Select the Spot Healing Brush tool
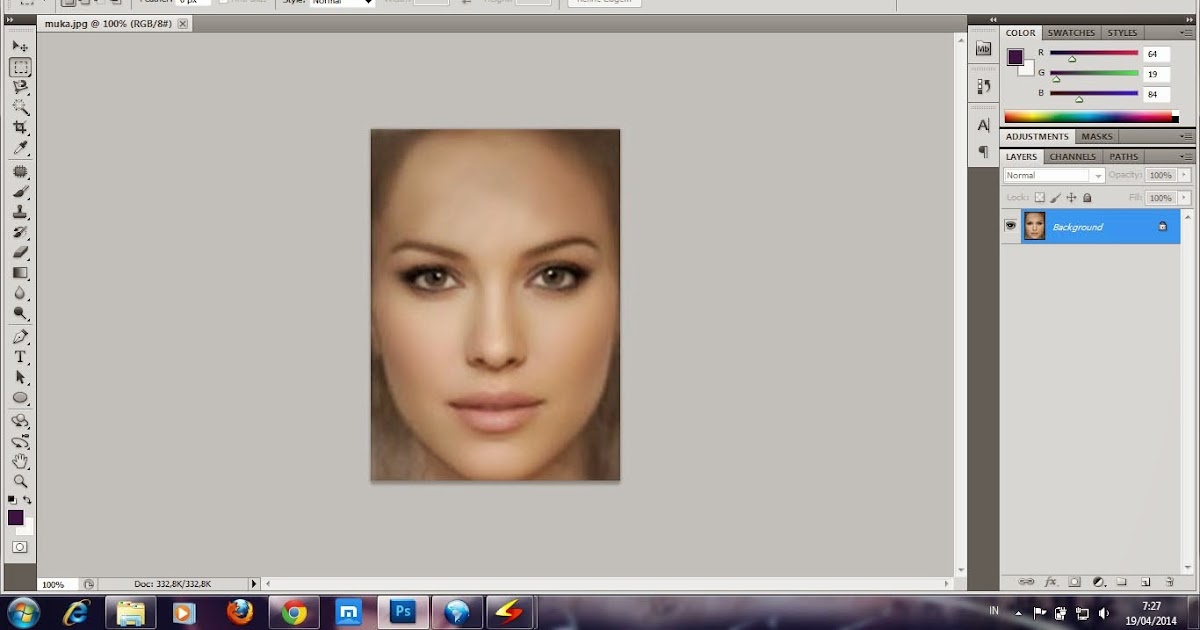Screen dimensions: 1200x630 pos(20,172)
